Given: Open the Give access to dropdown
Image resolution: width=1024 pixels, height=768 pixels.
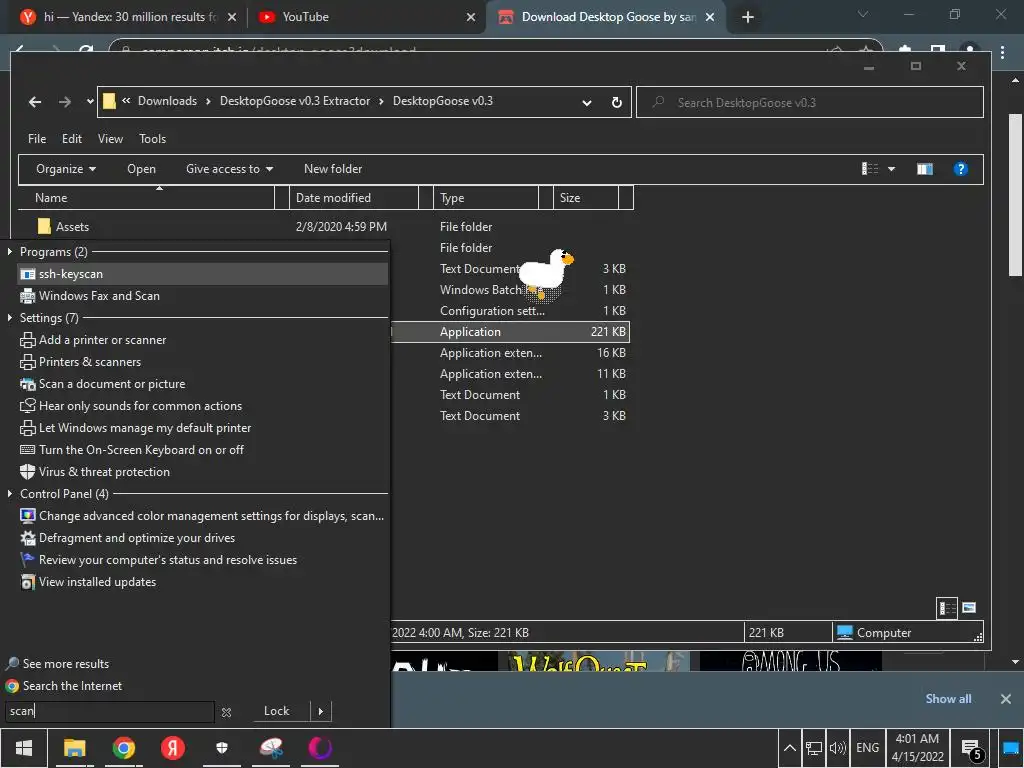Looking at the screenshot, I should pos(229,169).
